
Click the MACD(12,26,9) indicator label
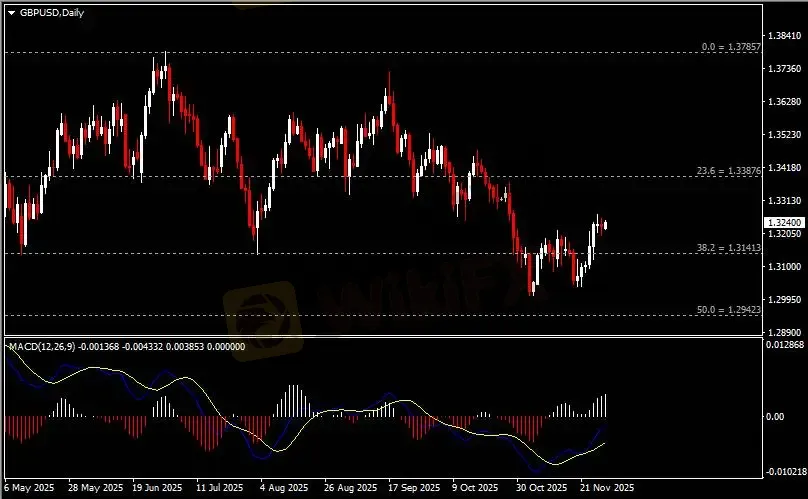pyautogui.click(x=42, y=346)
